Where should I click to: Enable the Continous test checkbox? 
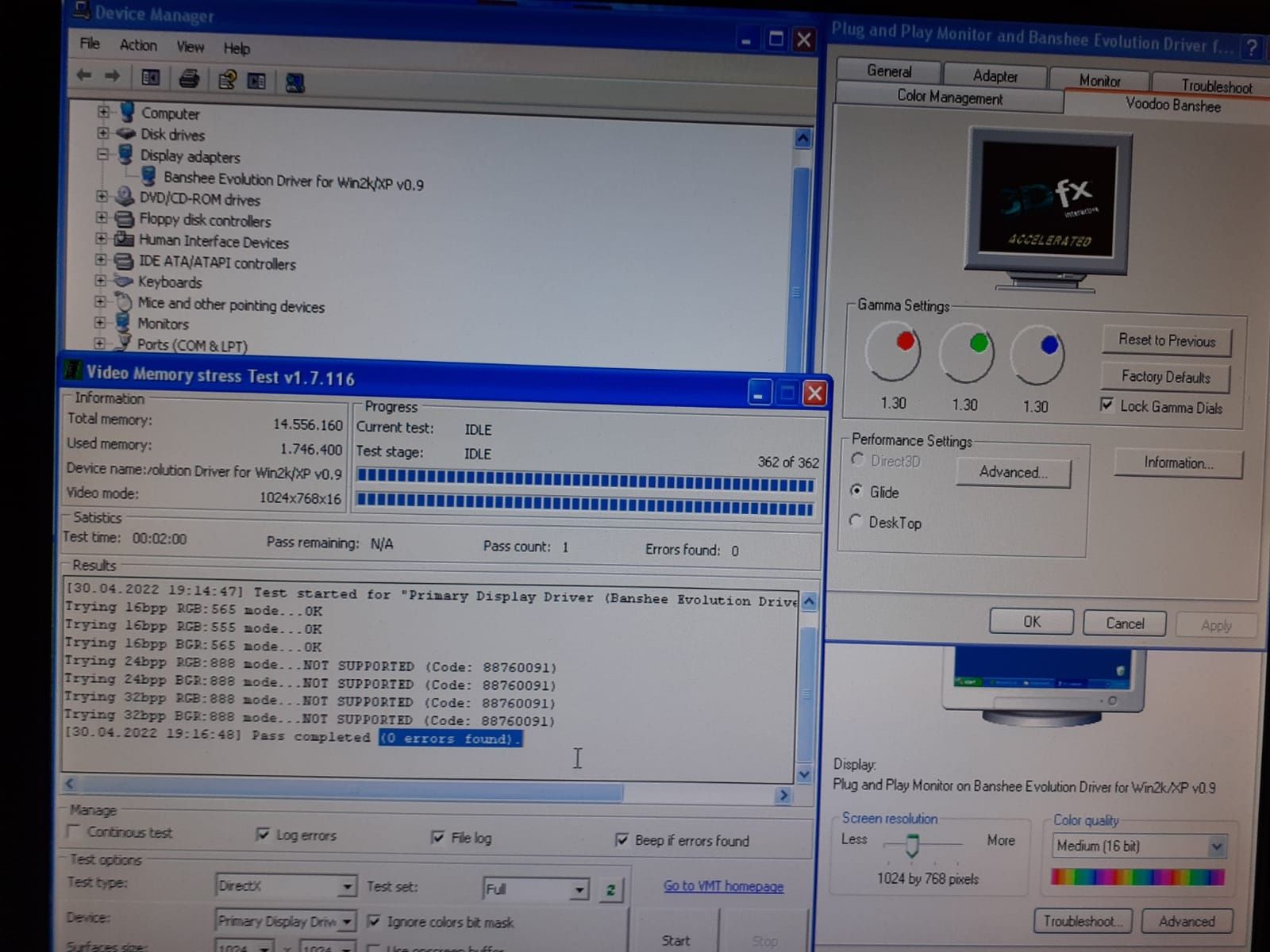(74, 831)
